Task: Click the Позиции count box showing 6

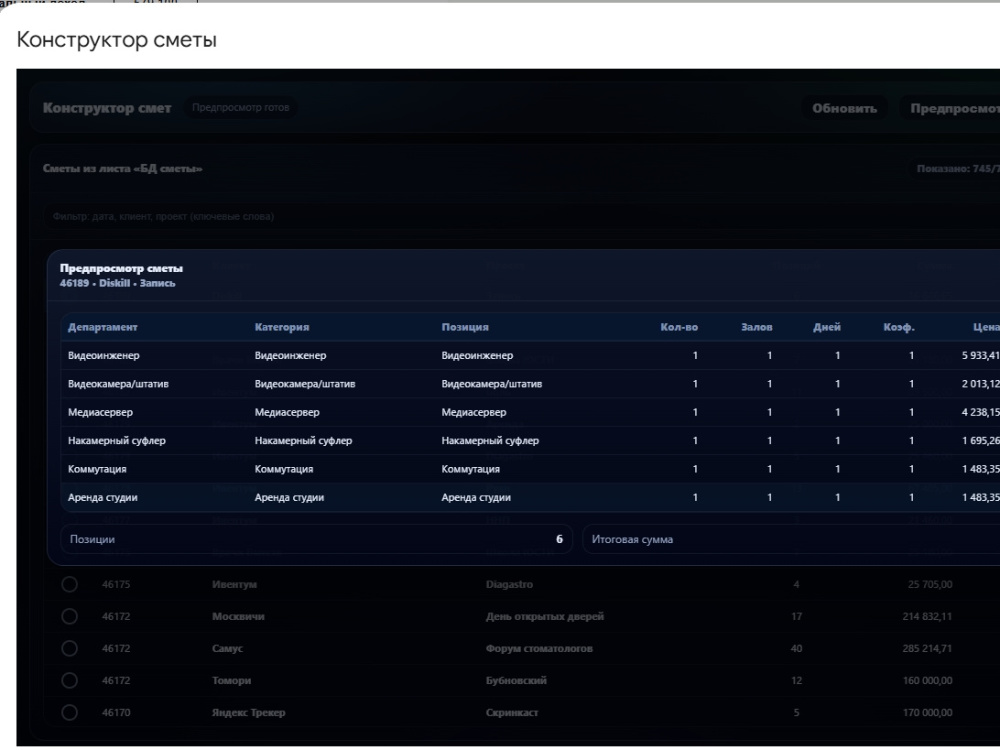Action: pyautogui.click(x=316, y=539)
